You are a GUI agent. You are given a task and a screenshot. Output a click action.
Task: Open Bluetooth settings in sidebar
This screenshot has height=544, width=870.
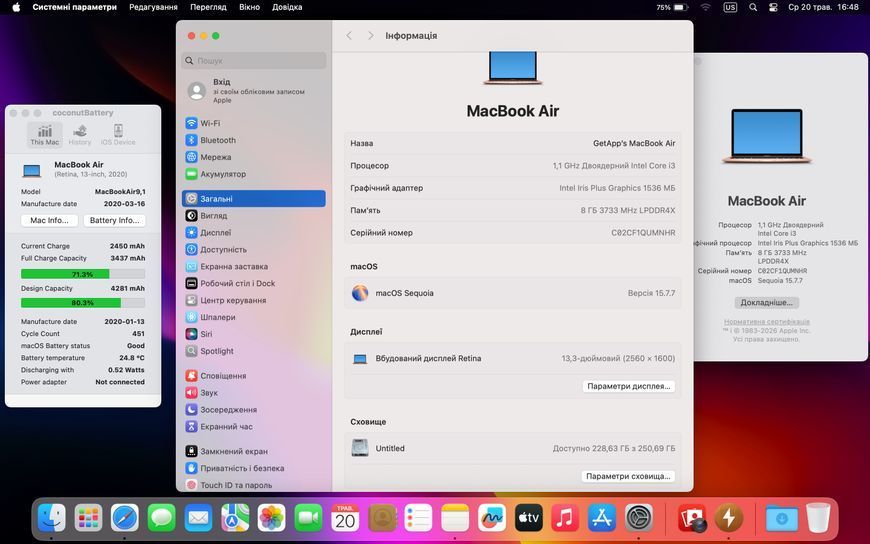pos(254,140)
